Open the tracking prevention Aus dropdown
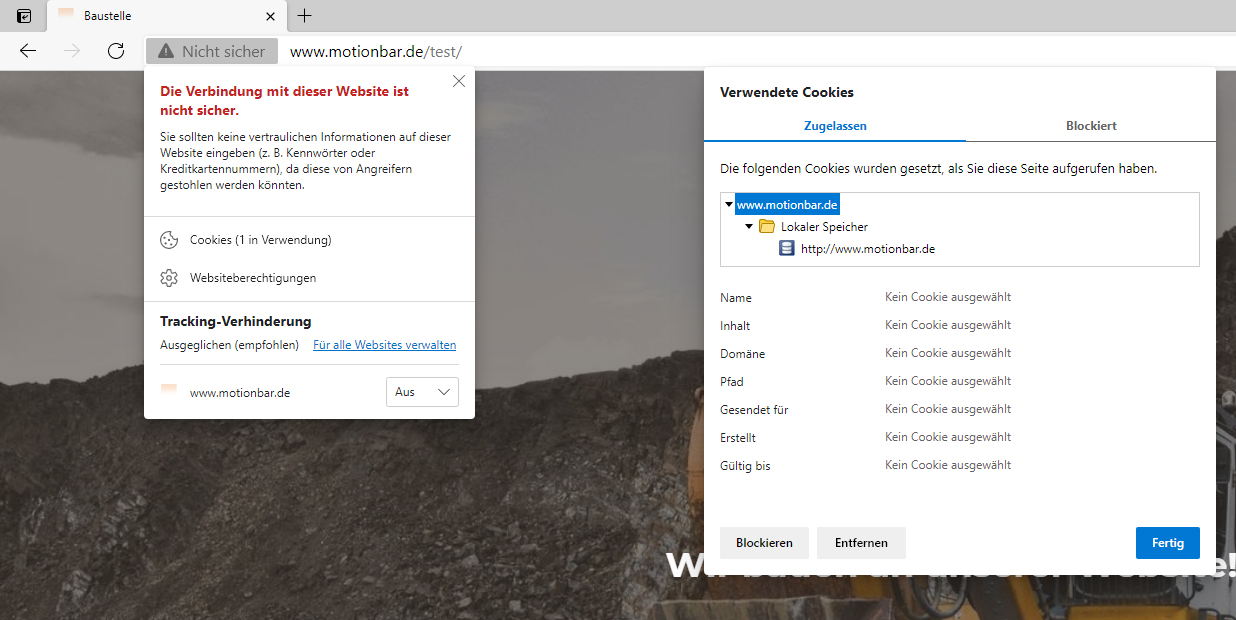 pos(422,392)
